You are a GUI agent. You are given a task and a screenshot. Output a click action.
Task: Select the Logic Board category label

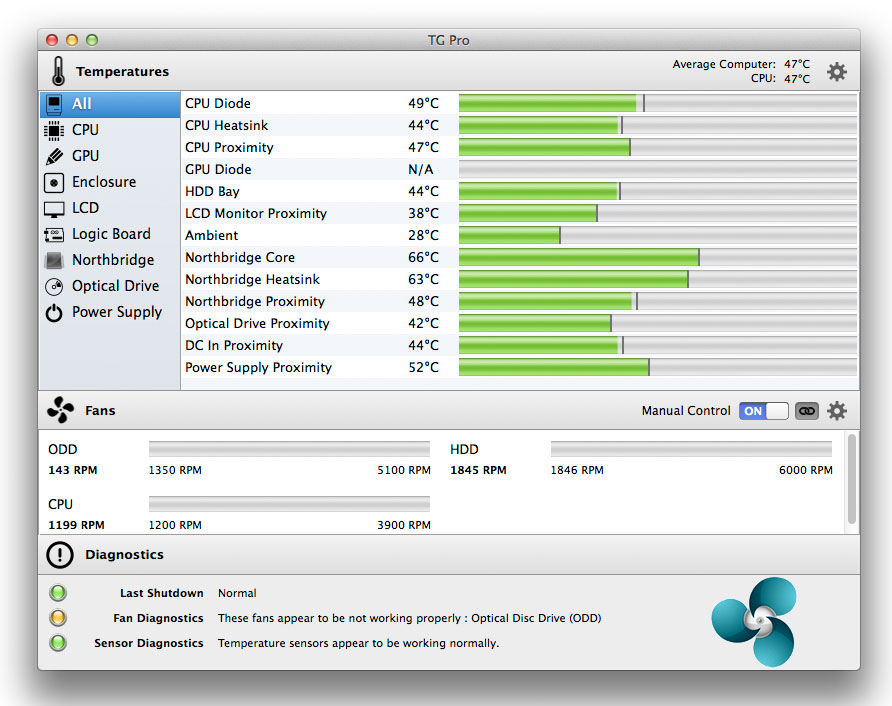112,234
